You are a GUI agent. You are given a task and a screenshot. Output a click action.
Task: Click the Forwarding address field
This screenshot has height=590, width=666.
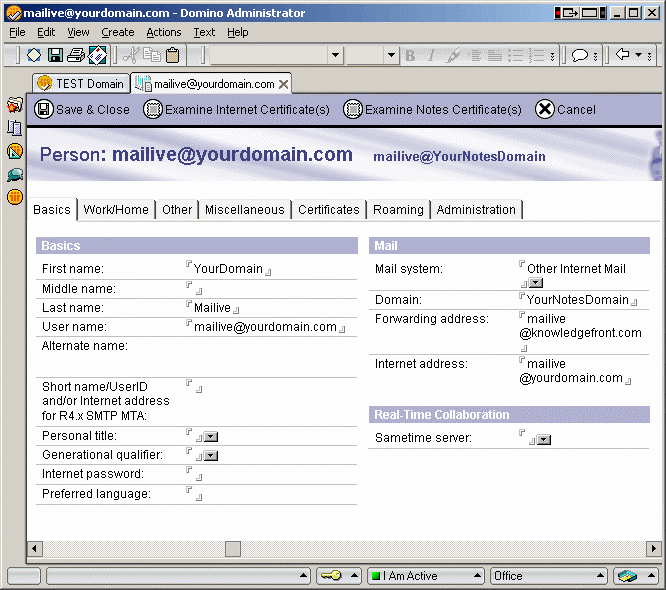pos(580,332)
